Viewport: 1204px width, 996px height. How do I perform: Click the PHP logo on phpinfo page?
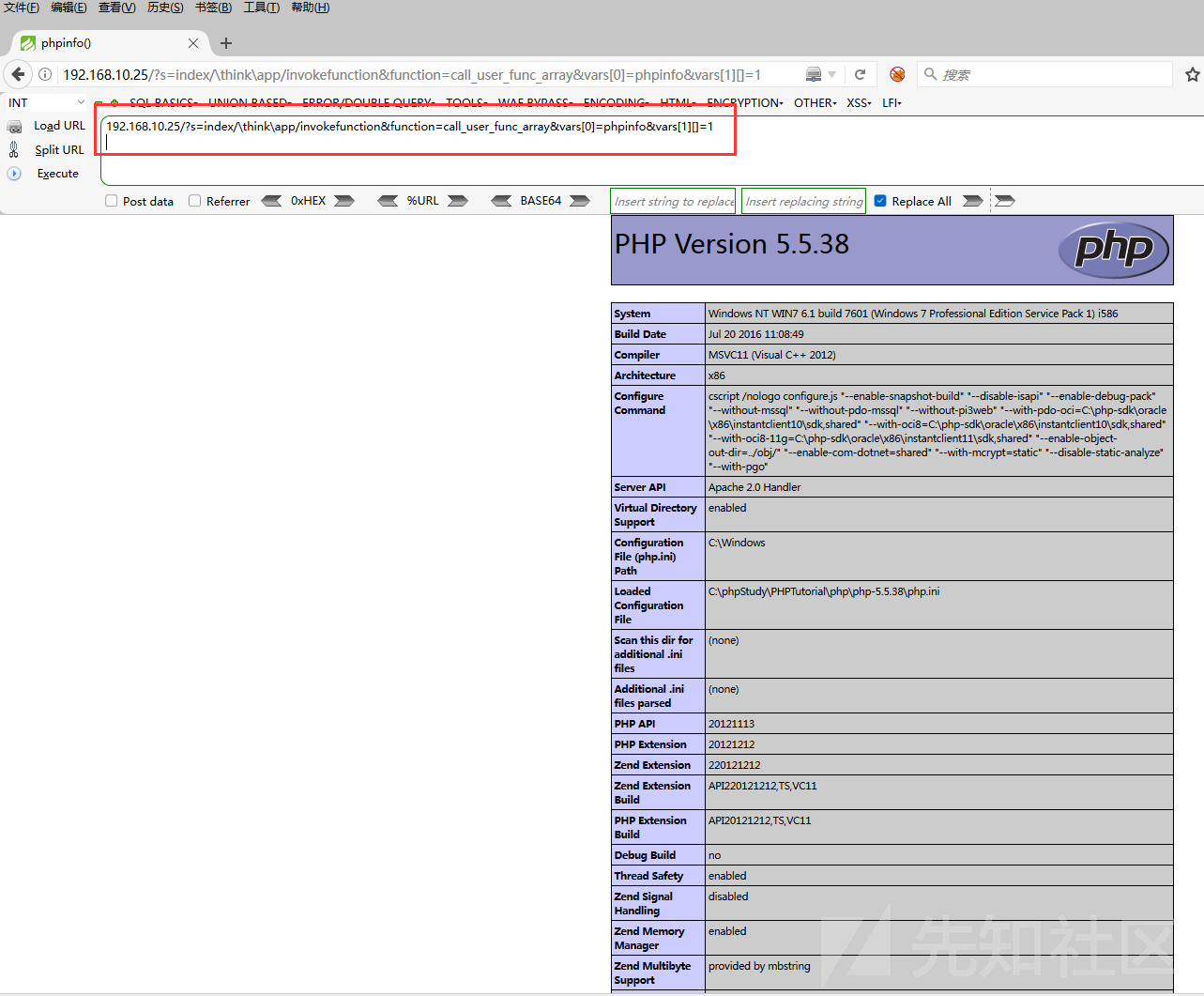coord(1114,250)
